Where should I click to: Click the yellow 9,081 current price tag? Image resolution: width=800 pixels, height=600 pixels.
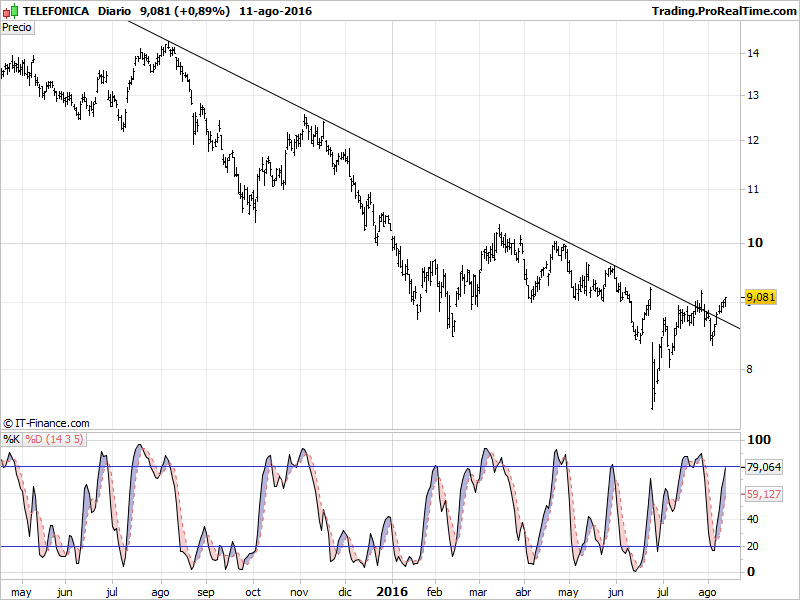tap(761, 297)
